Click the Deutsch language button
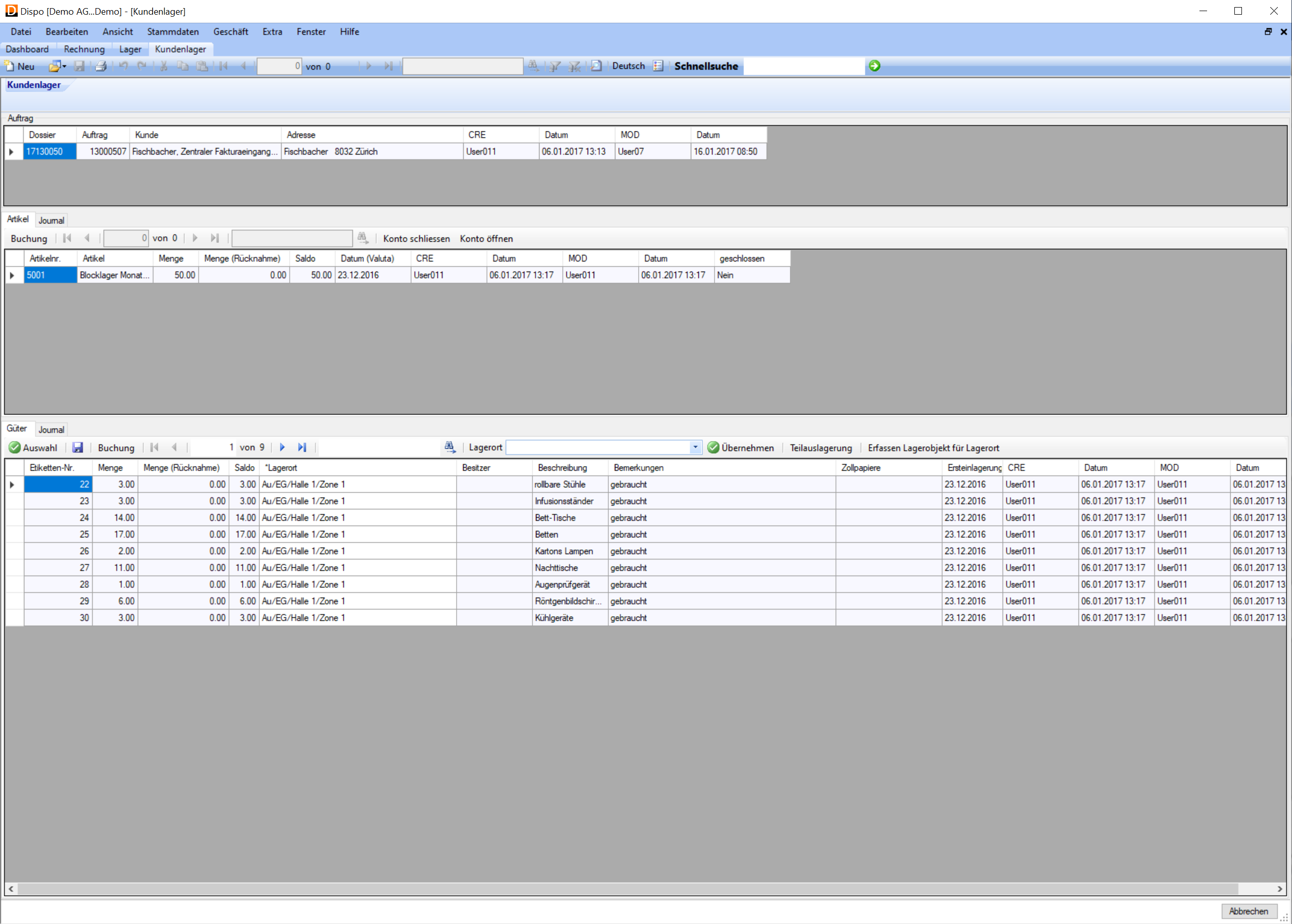Viewport: 1292px width, 924px height. coord(629,66)
